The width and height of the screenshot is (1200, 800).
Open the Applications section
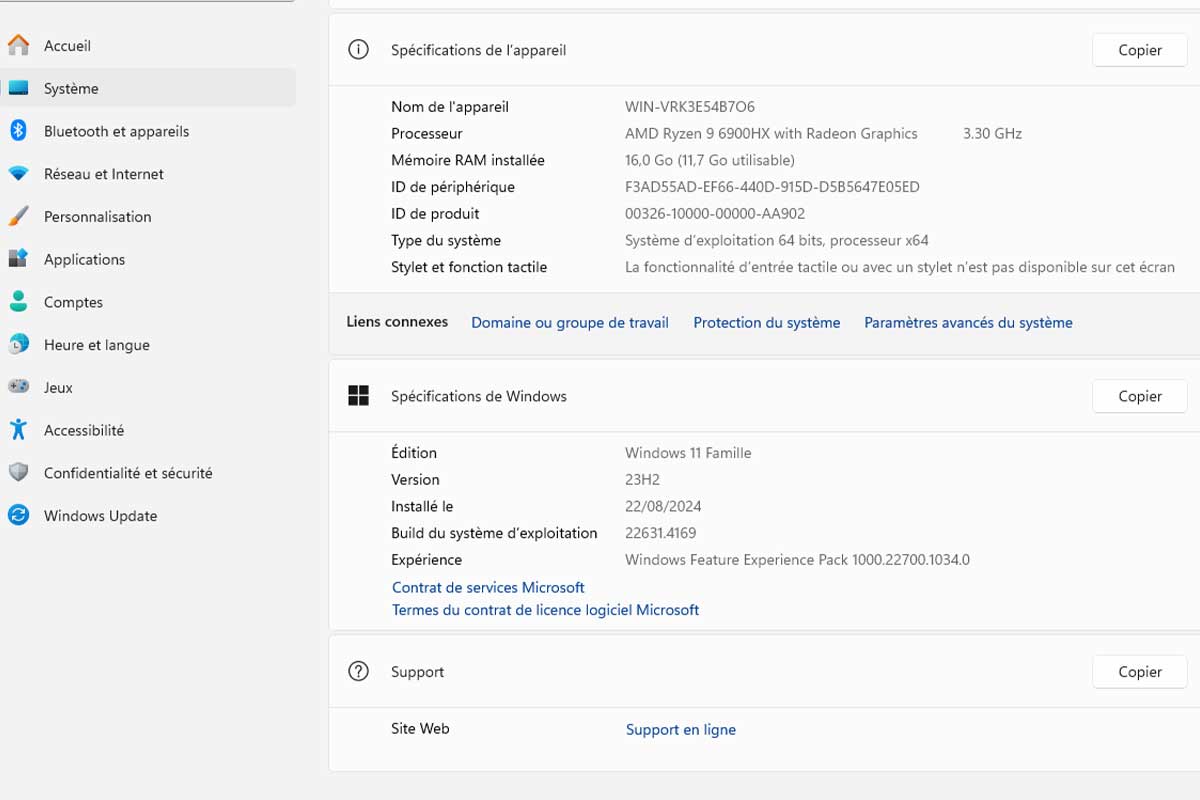148,259
